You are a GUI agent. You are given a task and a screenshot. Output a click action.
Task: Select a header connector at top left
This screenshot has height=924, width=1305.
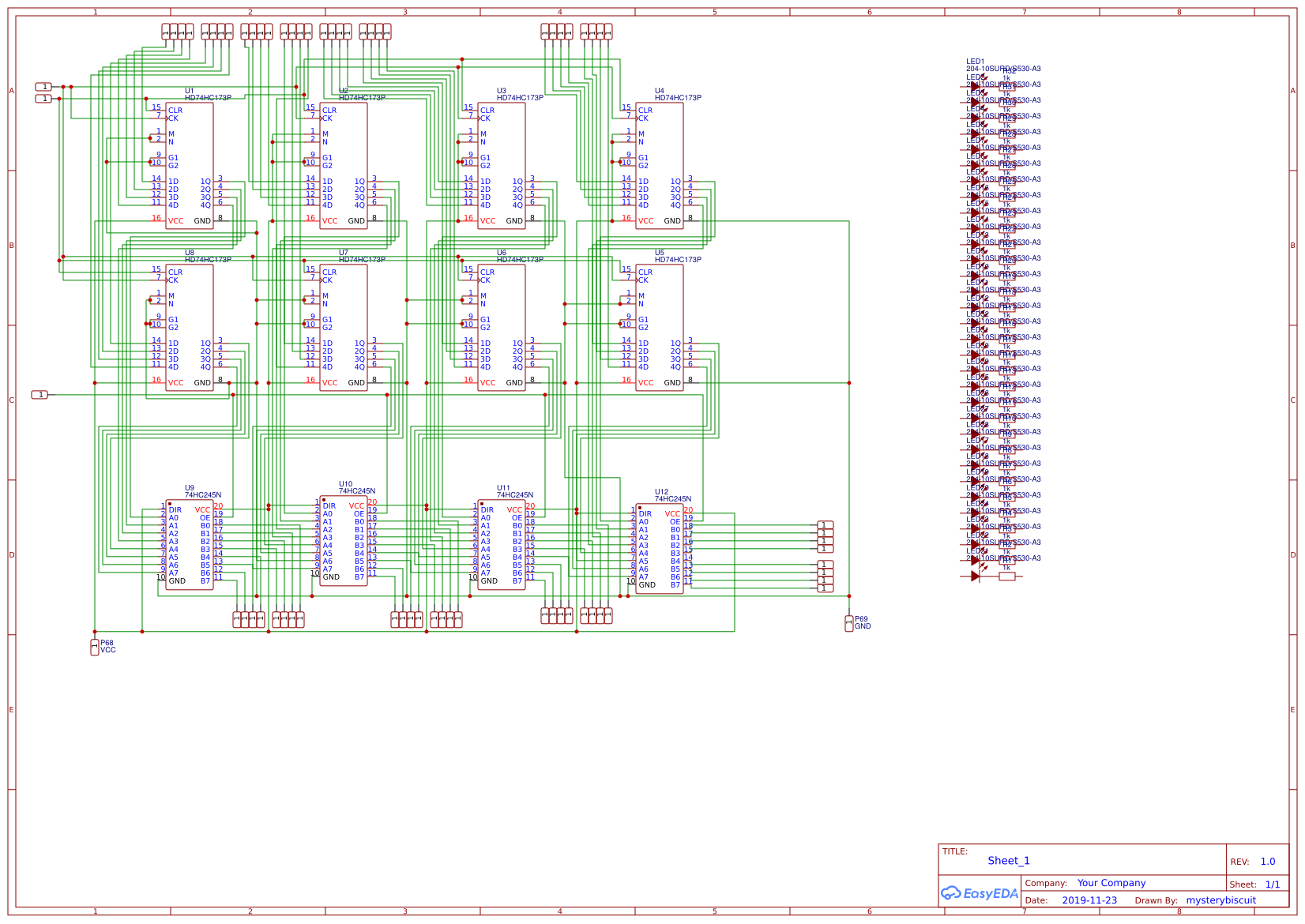click(178, 32)
